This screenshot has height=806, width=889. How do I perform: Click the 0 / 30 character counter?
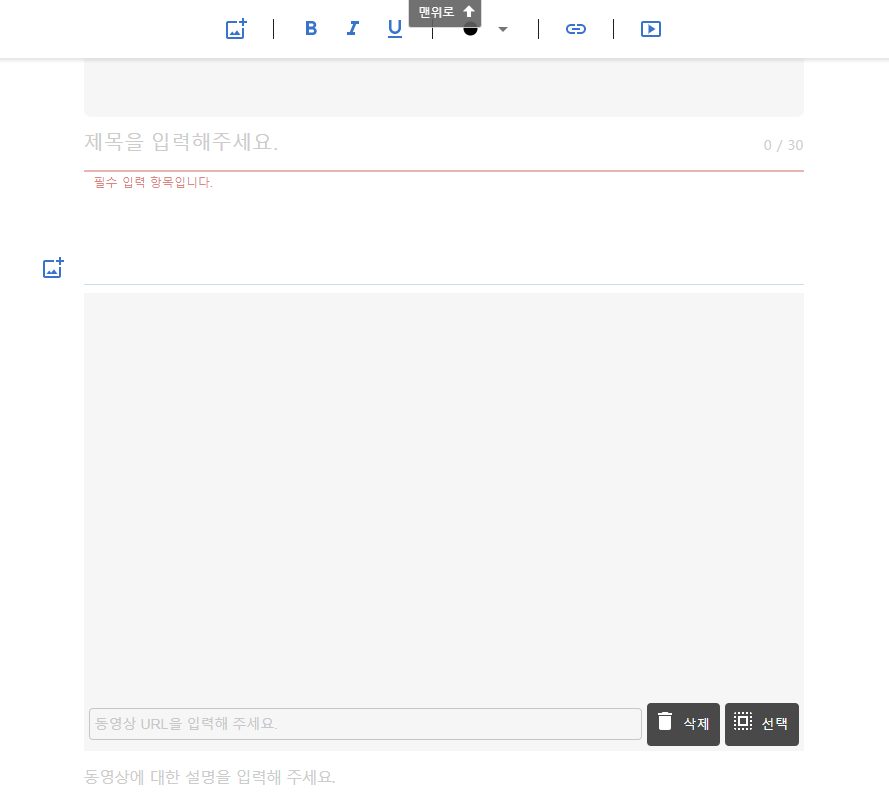[x=783, y=145]
